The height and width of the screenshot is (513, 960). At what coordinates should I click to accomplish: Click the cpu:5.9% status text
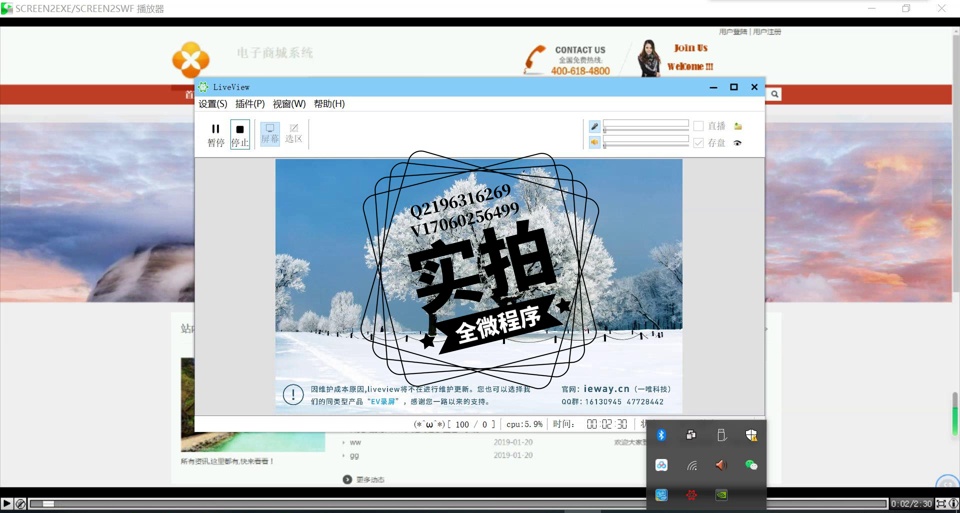[524, 424]
